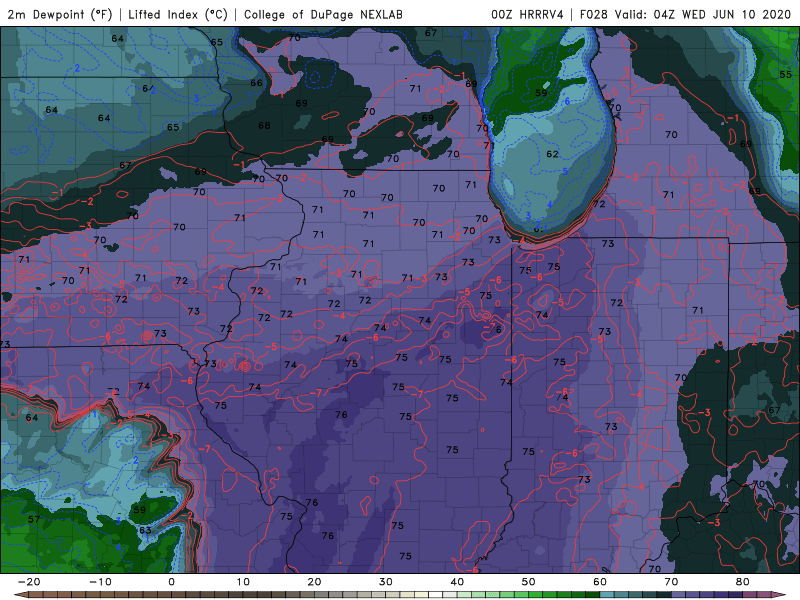Click the "20" color scale label

[314, 582]
